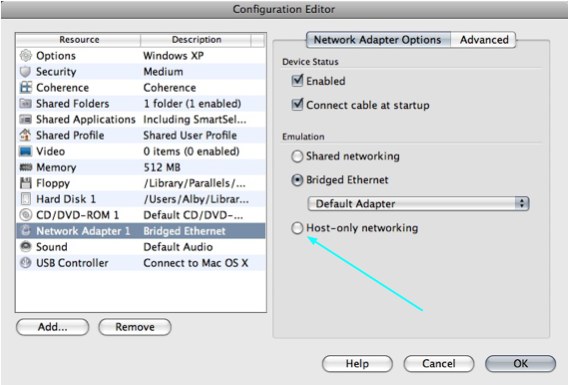The width and height of the screenshot is (568, 385).
Task: Click the Sound speaker icon
Action: (x=26, y=247)
